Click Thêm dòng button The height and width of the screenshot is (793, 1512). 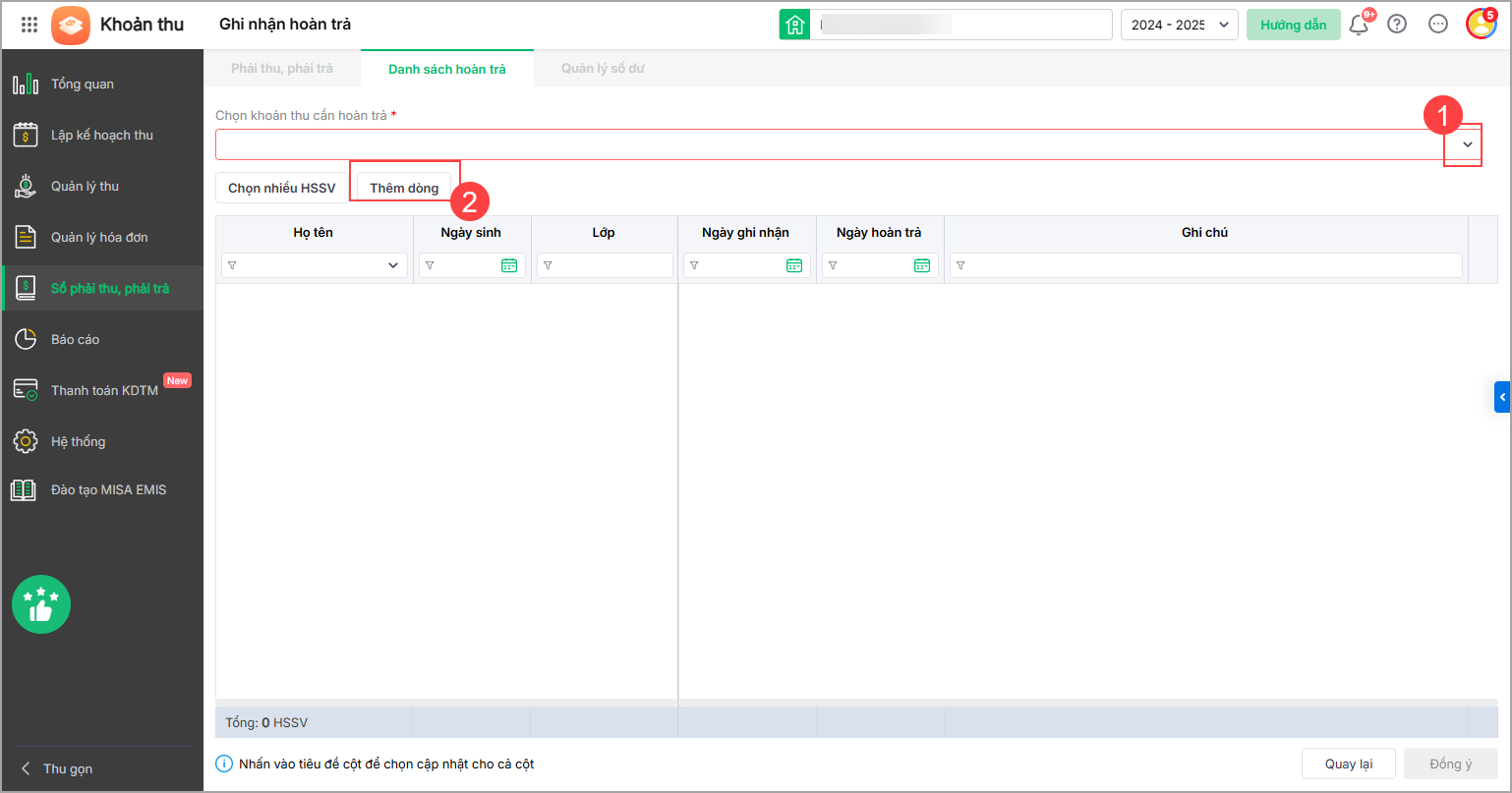[x=404, y=188]
